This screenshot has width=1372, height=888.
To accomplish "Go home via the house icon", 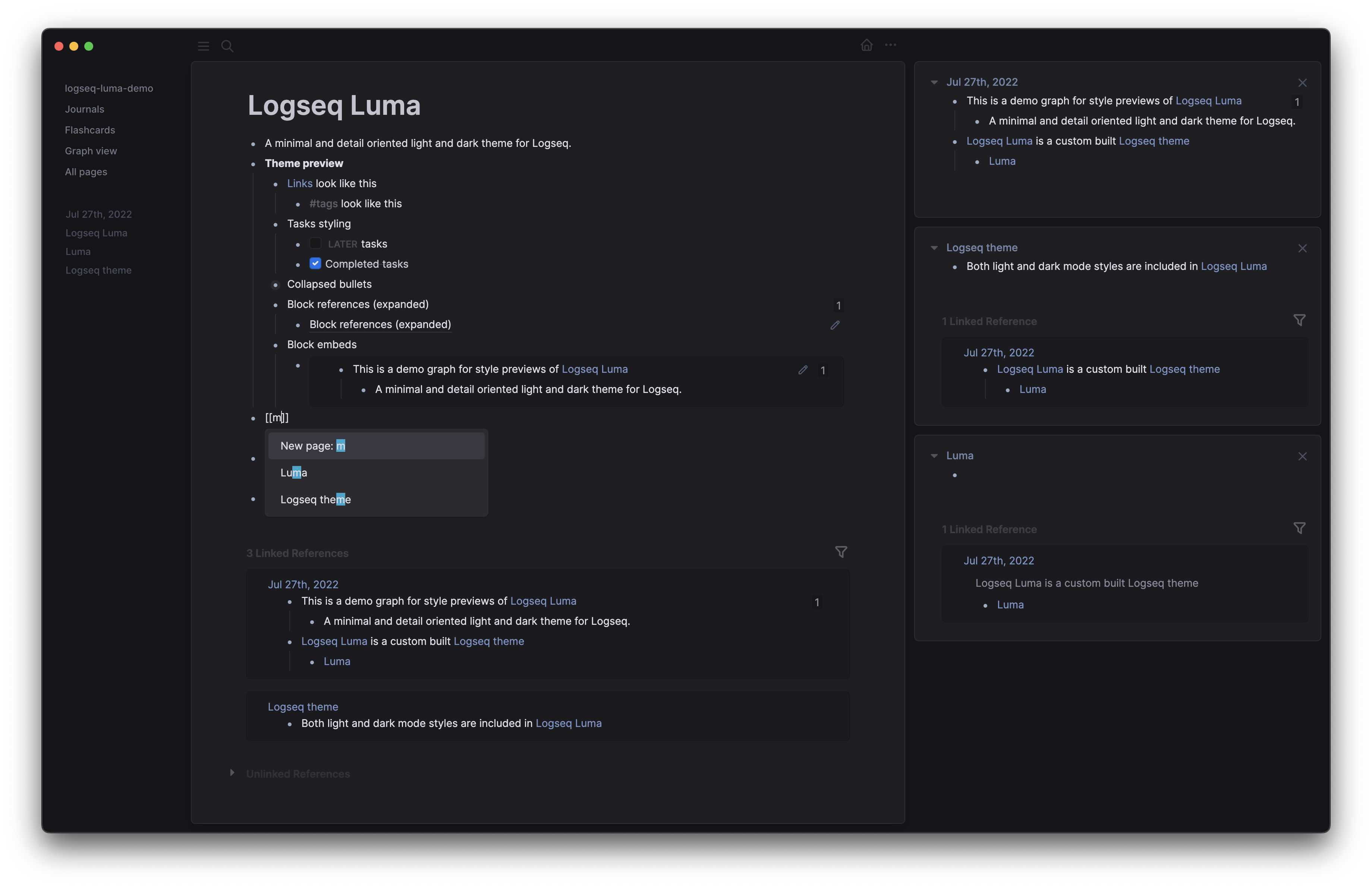I will point(866,45).
